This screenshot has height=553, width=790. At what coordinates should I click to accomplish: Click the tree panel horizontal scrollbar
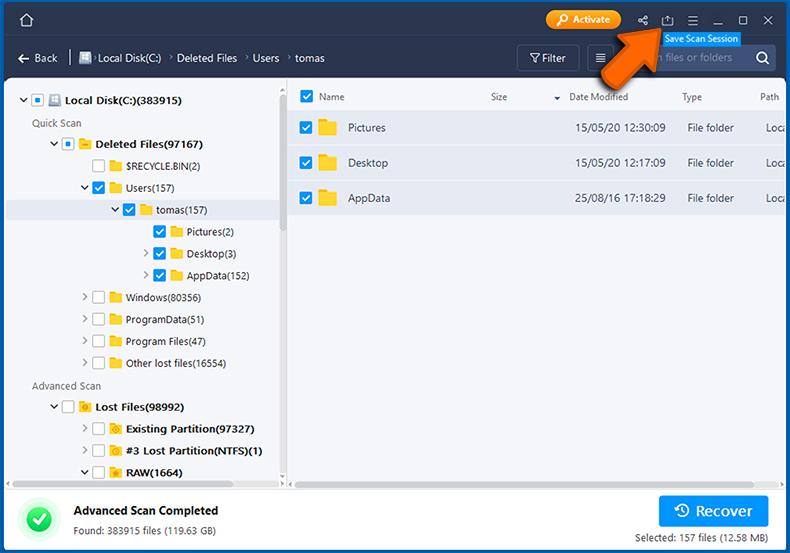click(123, 484)
